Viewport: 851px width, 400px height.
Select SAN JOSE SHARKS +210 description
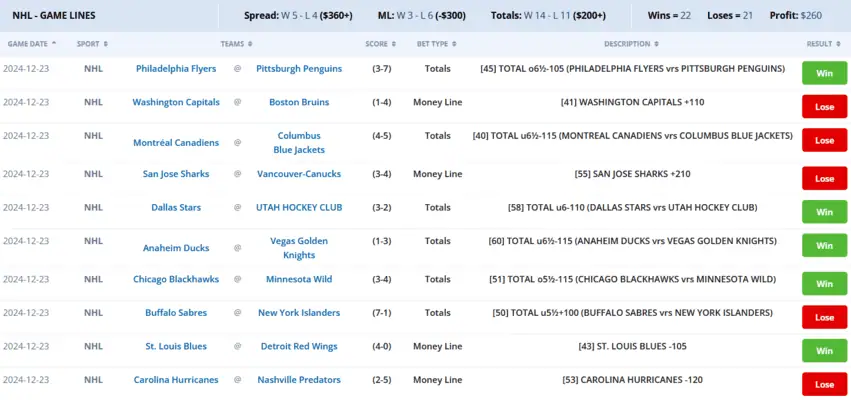click(632, 174)
